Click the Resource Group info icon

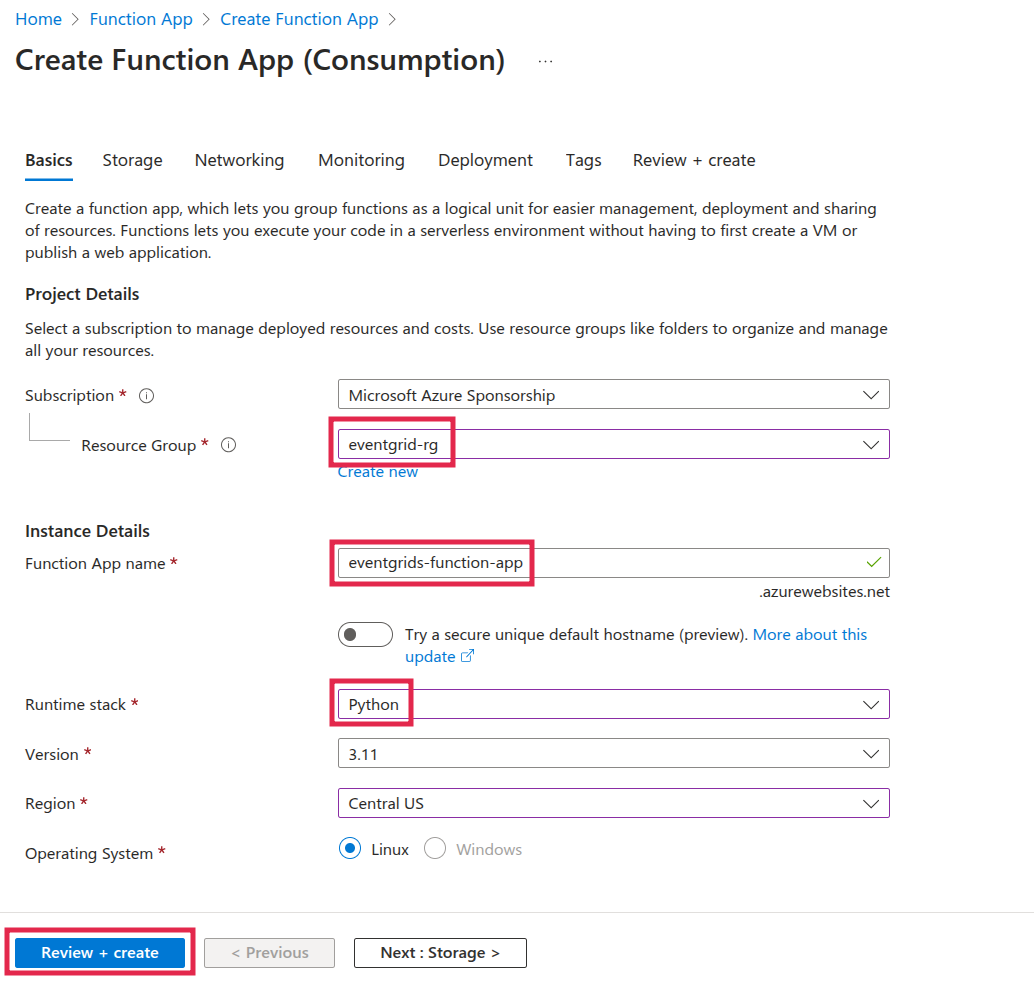pyautogui.click(x=228, y=446)
